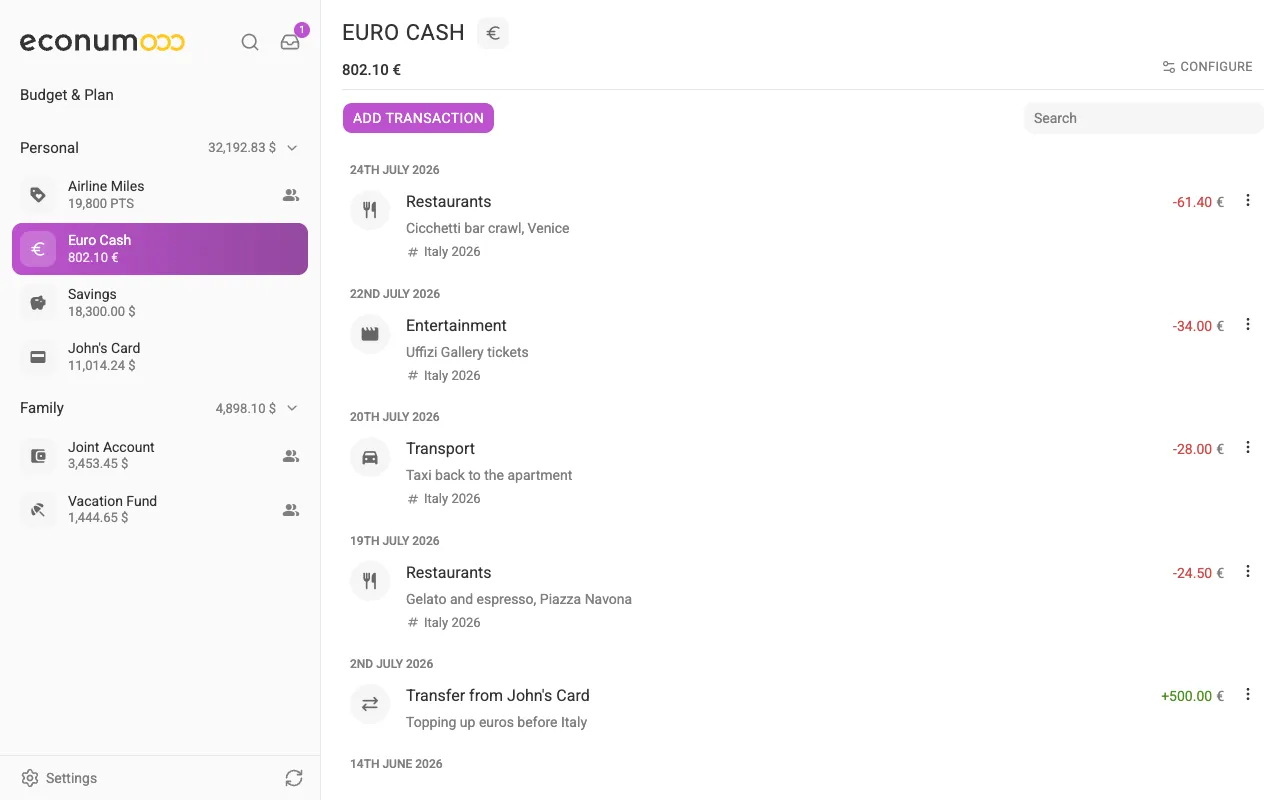Open options menu for Transfer from John's Card
The height and width of the screenshot is (800, 1280).
click(x=1248, y=695)
